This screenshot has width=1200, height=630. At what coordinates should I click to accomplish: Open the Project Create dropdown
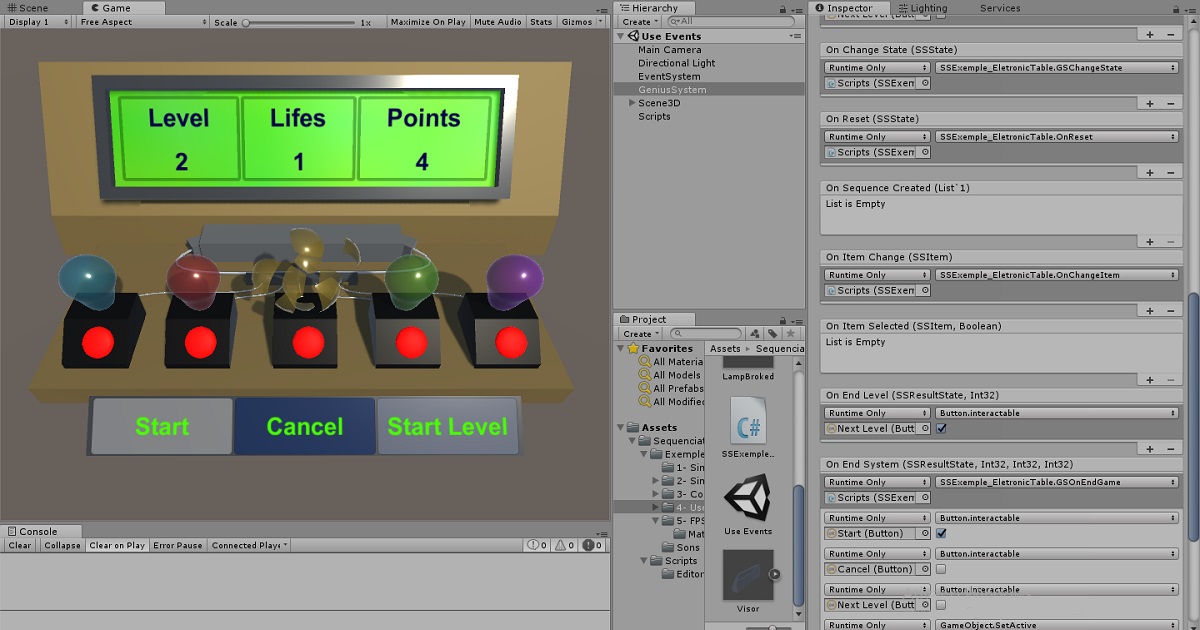click(x=640, y=333)
